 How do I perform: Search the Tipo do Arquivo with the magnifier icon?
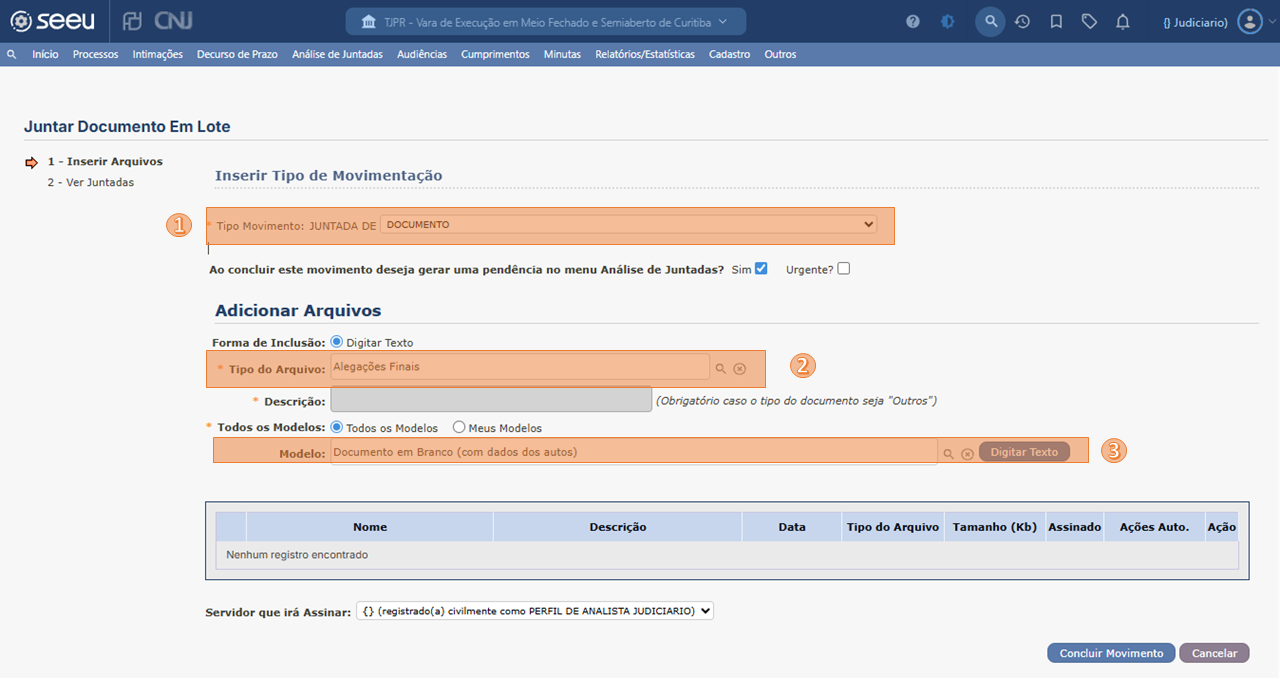[720, 368]
